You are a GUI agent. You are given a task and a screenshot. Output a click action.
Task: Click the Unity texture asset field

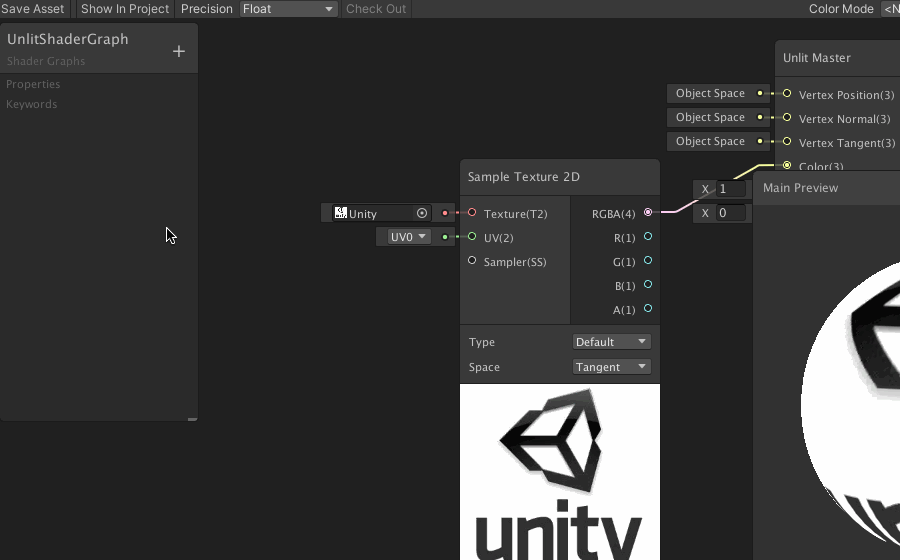(381, 213)
